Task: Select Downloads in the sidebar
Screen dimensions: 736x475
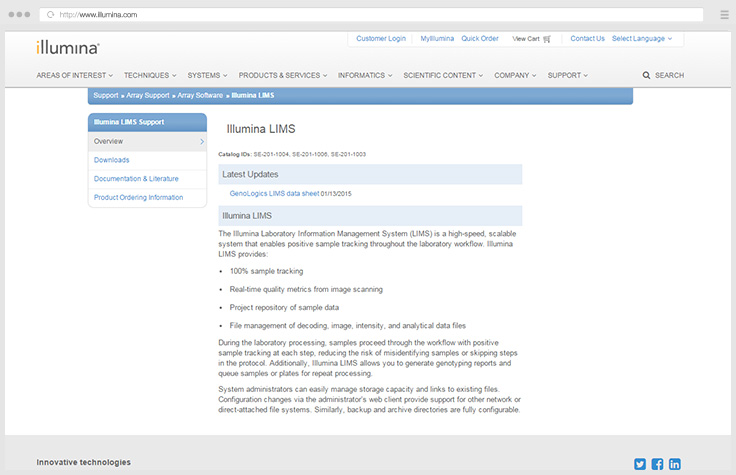Action: [111, 160]
